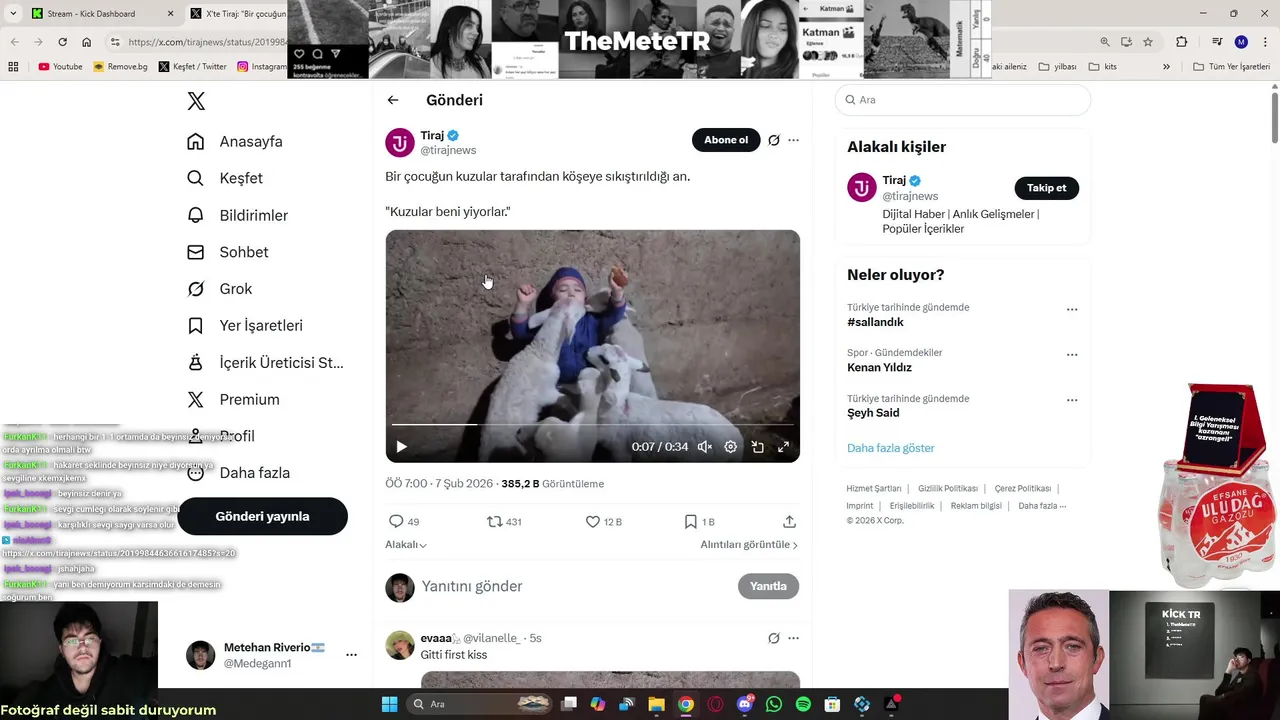Screen dimensions: 1280x720
Task: Go back with the Gönderi arrow
Action: (x=393, y=100)
